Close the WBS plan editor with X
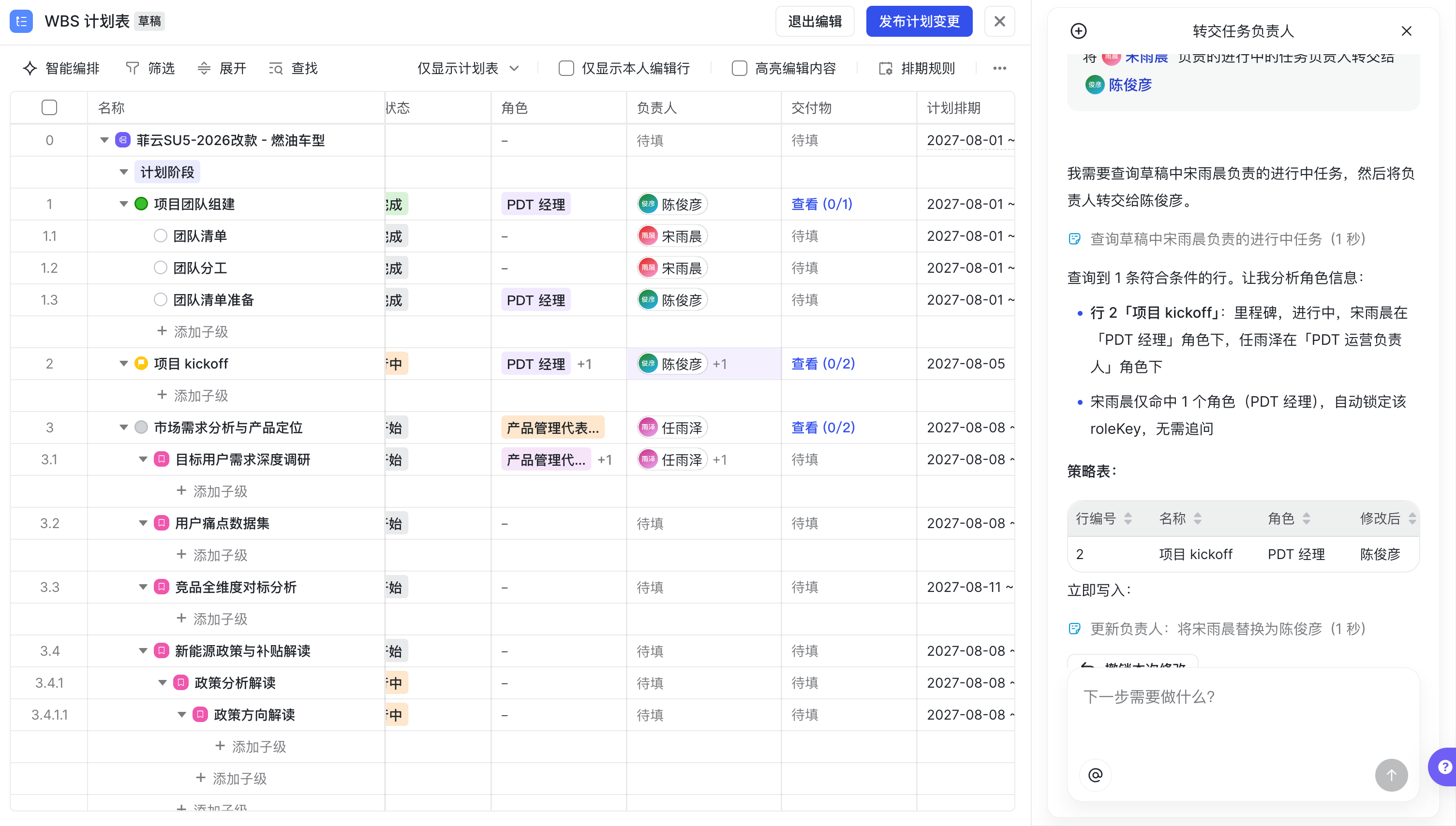 click(1000, 22)
